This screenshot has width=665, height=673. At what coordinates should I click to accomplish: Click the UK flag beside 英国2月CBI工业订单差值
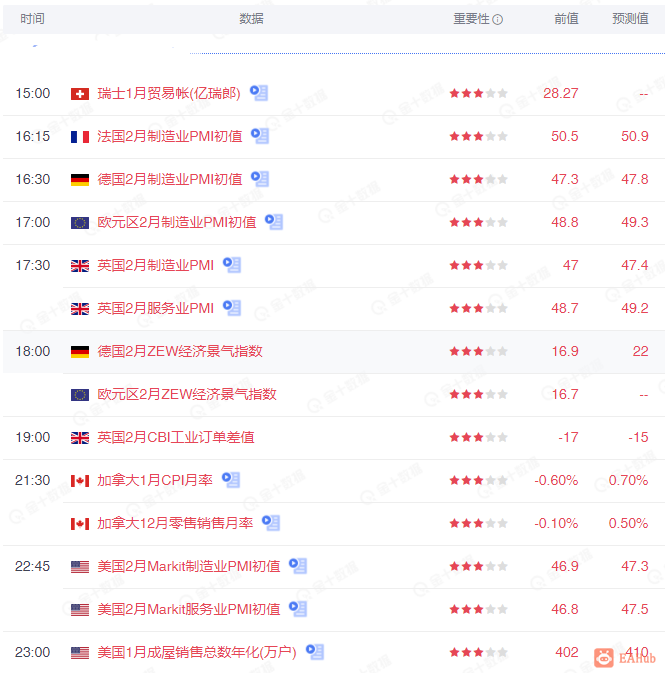point(80,438)
